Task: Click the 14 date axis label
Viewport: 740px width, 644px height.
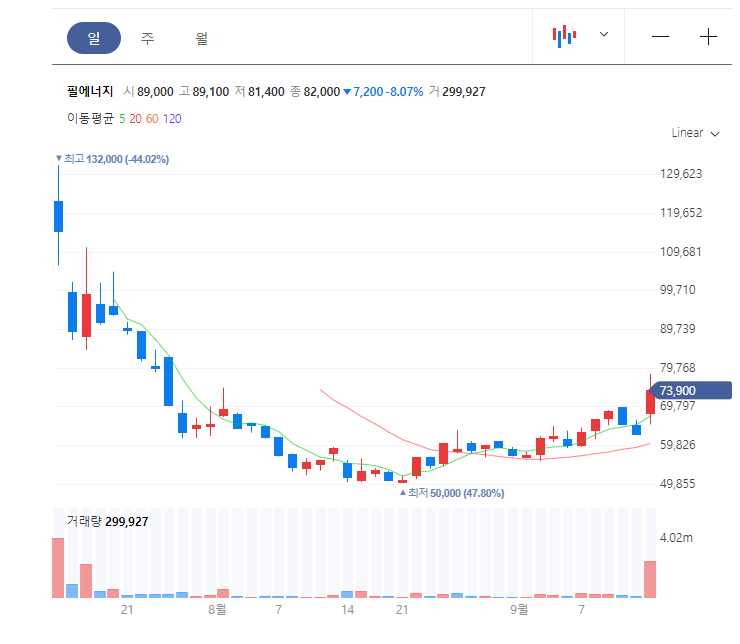Action: (347, 610)
